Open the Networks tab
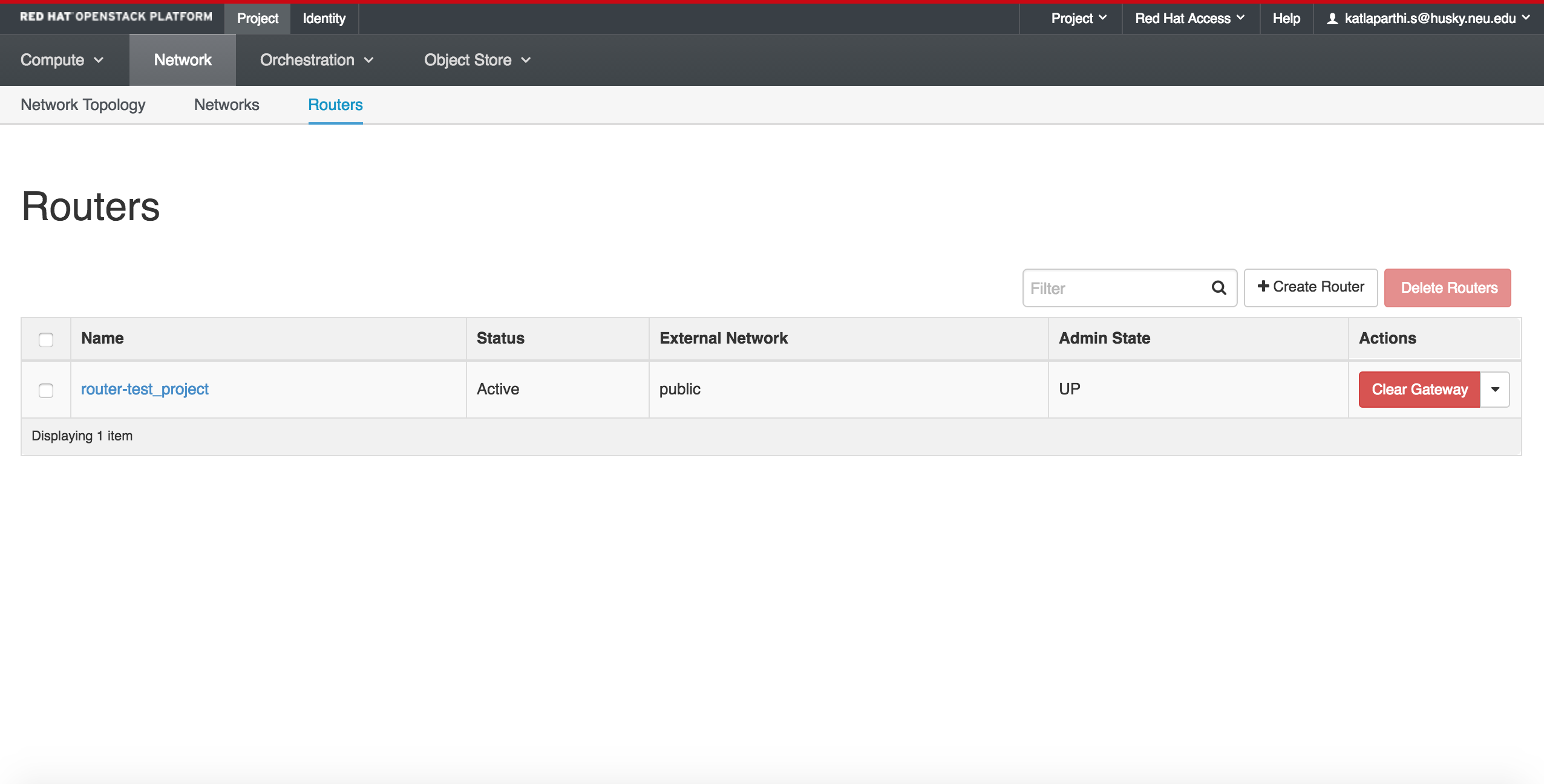The image size is (1544, 784). click(x=227, y=105)
